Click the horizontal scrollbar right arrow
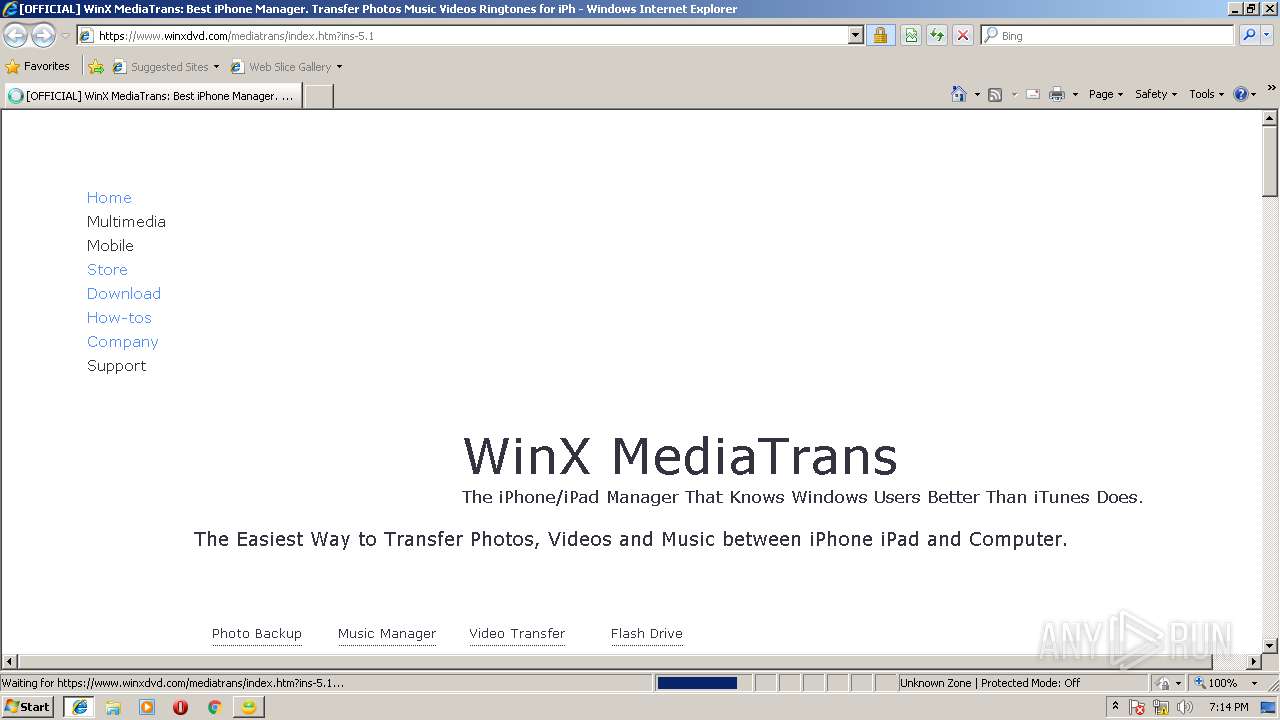The image size is (1280, 720). coord(1253,662)
